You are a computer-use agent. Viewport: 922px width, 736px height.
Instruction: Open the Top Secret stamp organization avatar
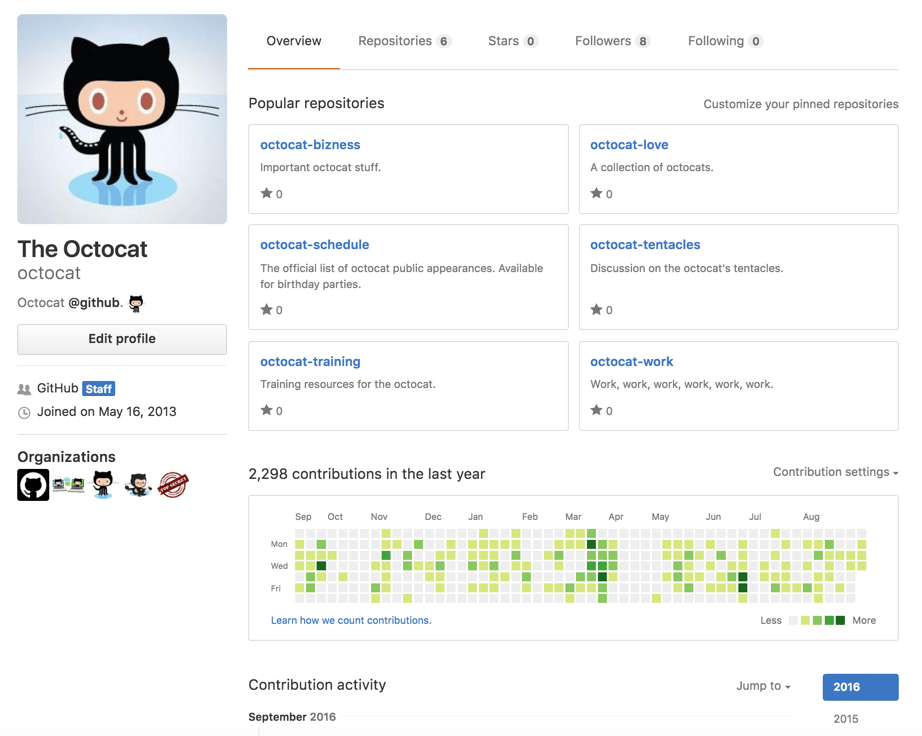(173, 485)
